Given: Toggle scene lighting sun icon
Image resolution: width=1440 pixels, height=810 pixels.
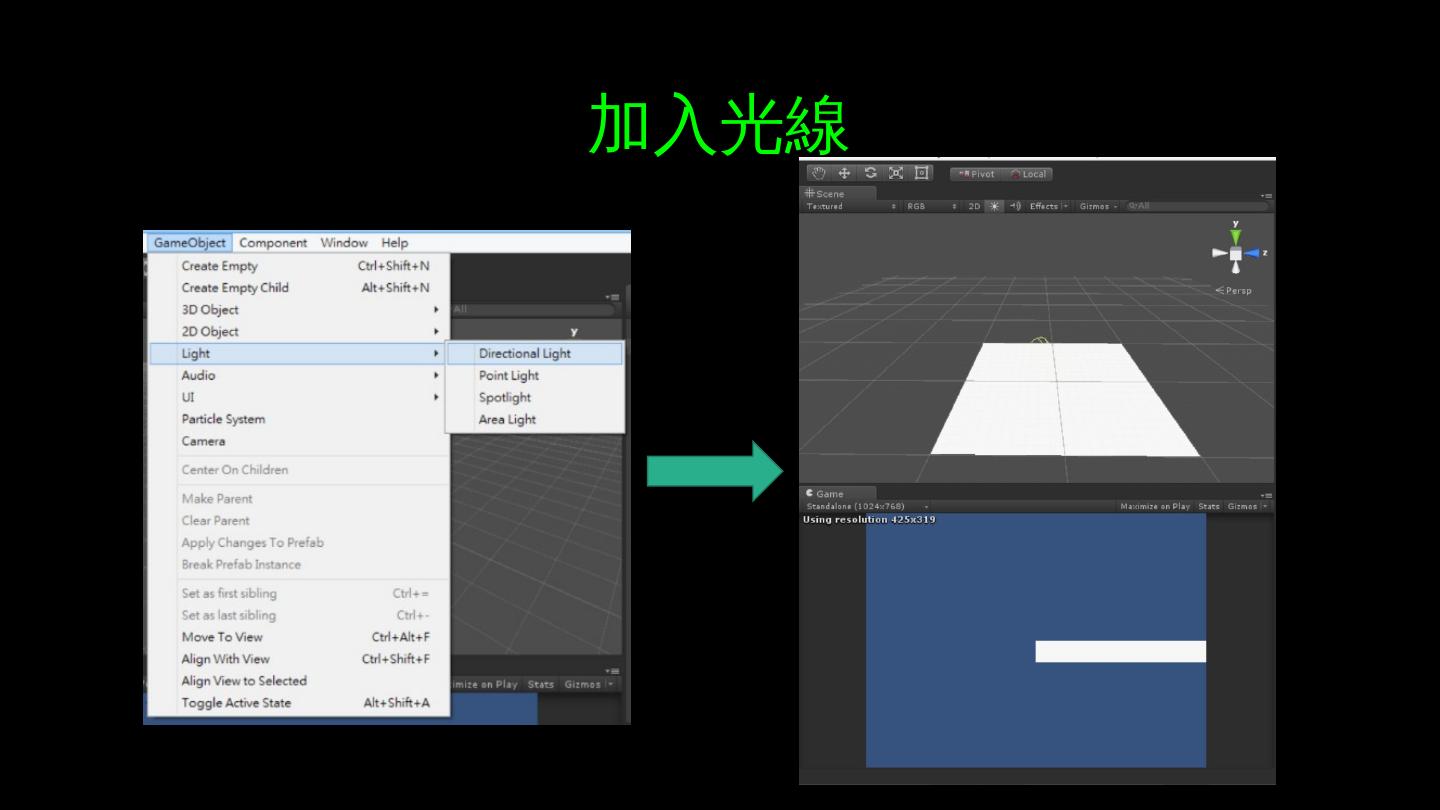Looking at the screenshot, I should point(995,206).
